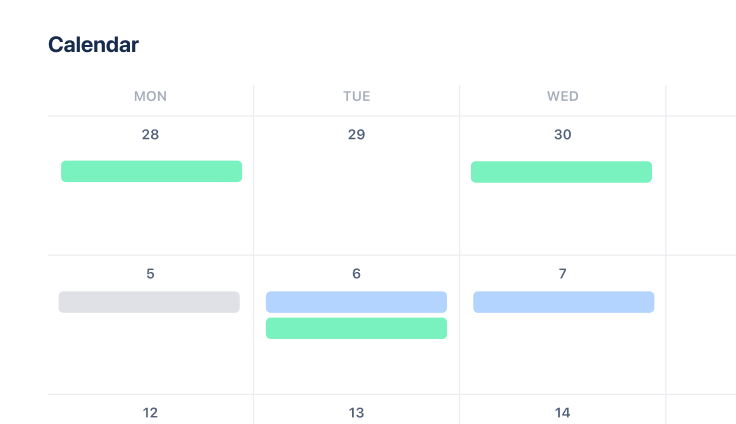Click the Calendar page heading
This screenshot has height=424, width=736.
coord(93,44)
